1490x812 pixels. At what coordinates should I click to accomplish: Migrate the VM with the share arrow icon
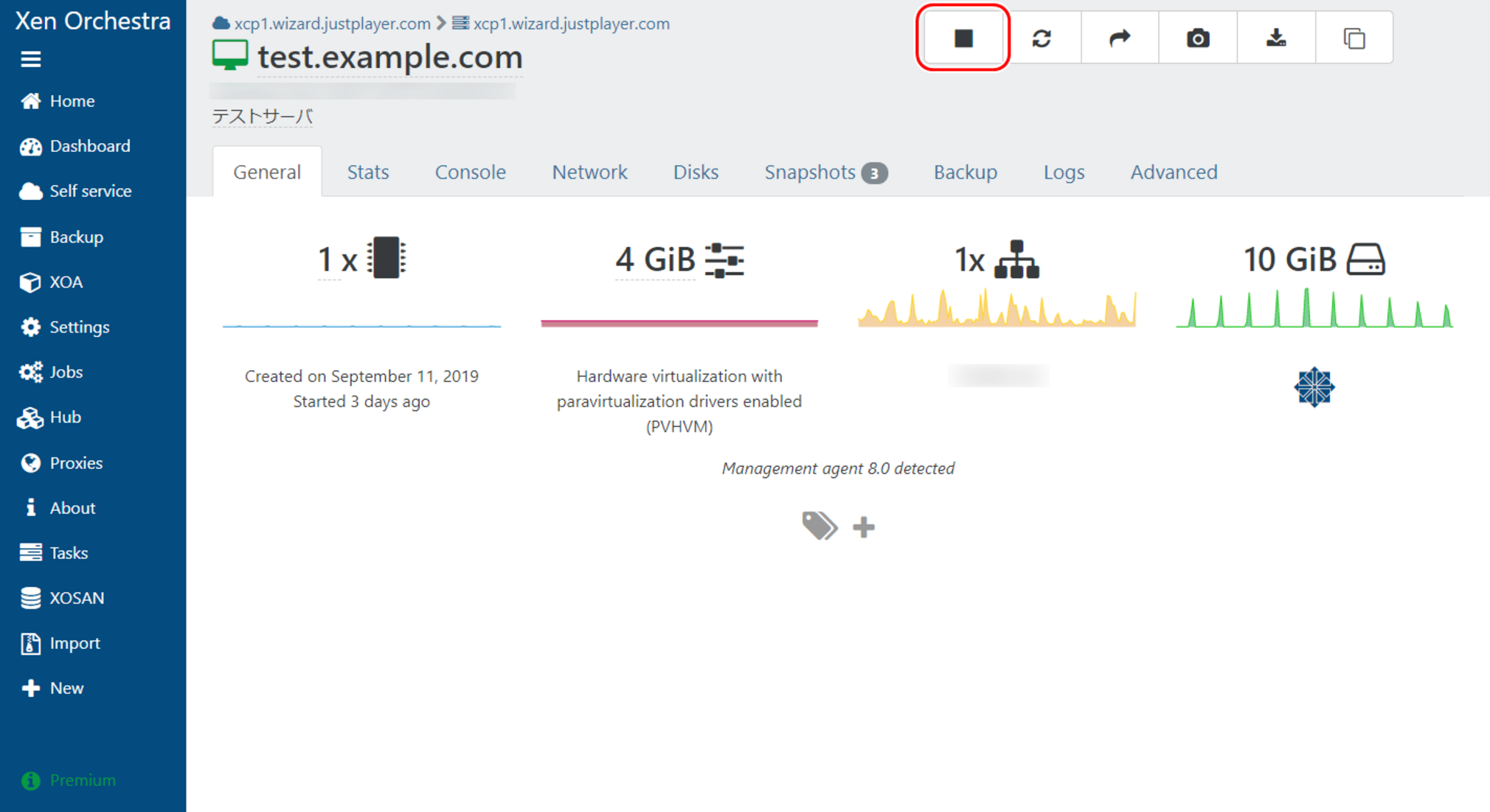coord(1120,38)
